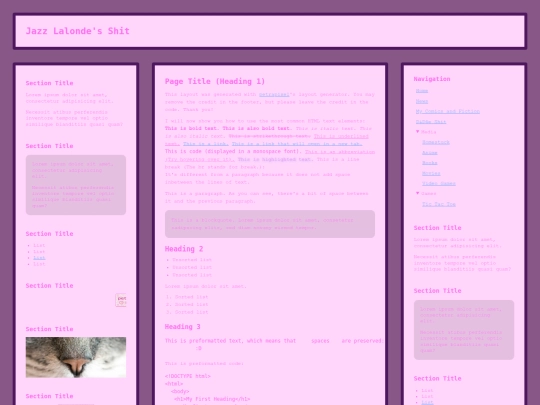Open the News navigation link
540x405 pixels.
[422, 101]
